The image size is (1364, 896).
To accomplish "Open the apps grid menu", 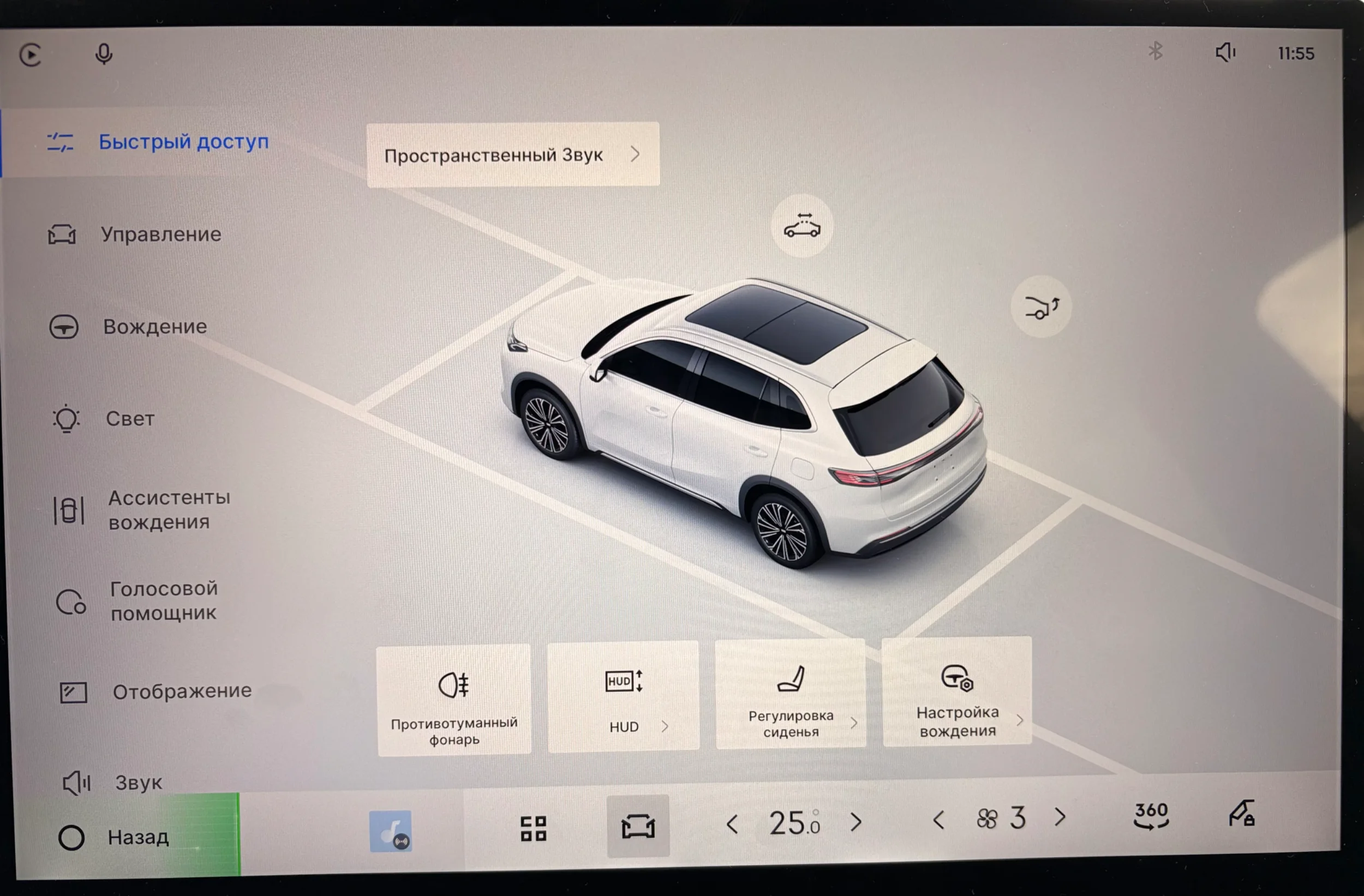I will pyautogui.click(x=533, y=828).
